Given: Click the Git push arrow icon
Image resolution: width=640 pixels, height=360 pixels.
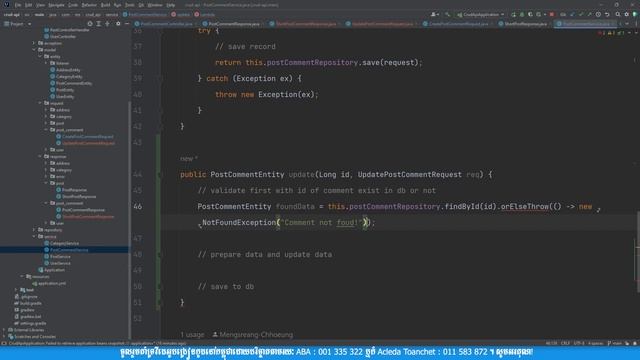Looking at the screenshot, I should pyautogui.click(x=589, y=15).
